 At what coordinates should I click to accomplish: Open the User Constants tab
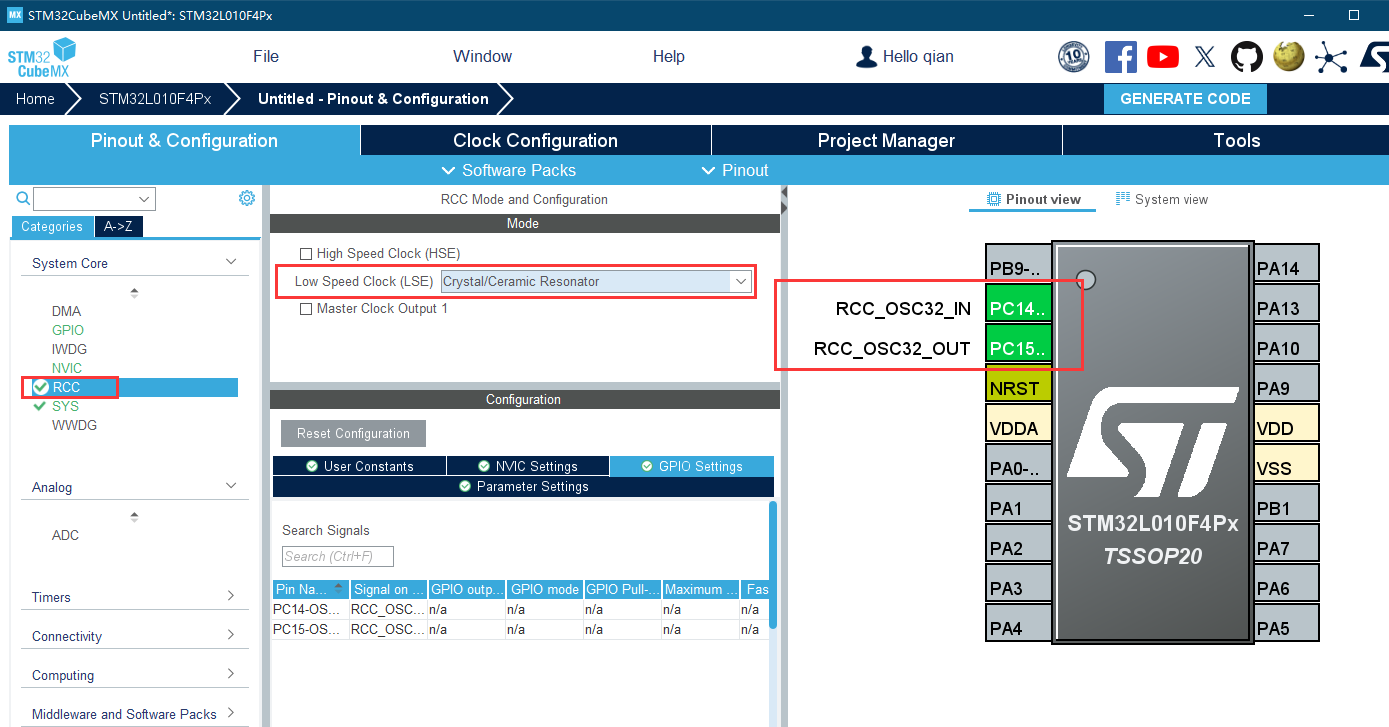point(359,466)
